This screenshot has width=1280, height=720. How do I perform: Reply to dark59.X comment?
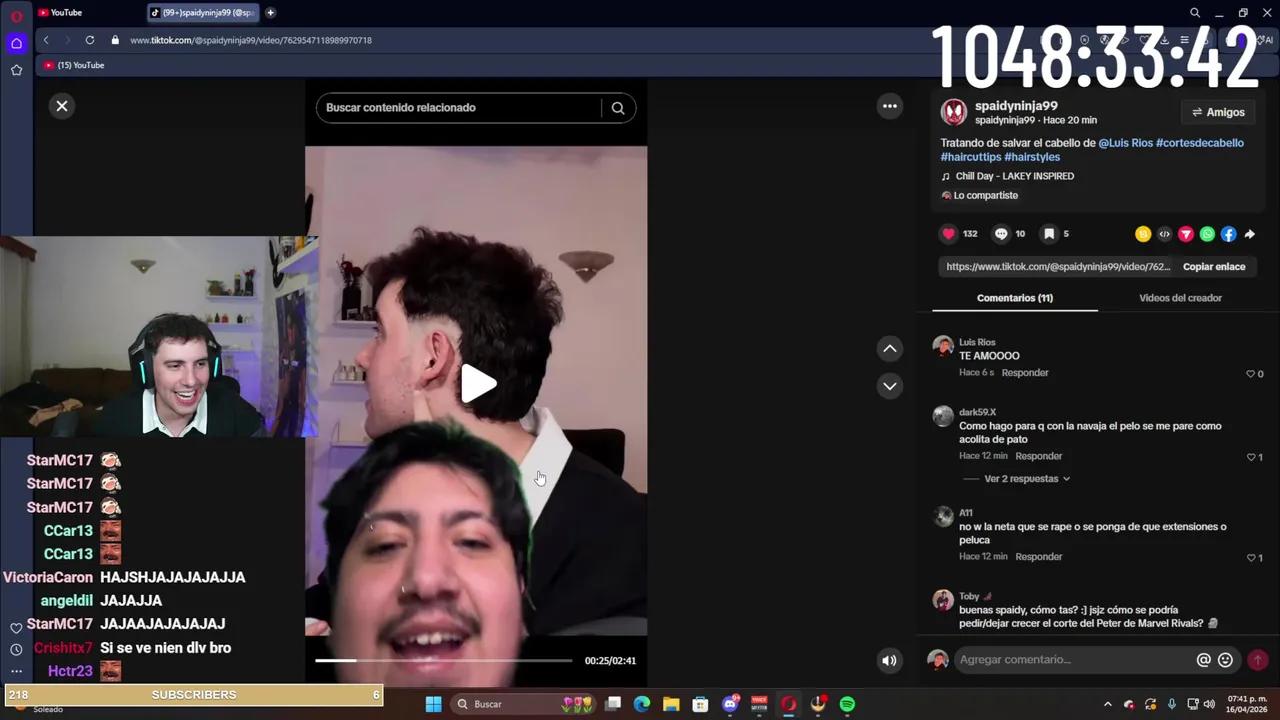click(1038, 456)
